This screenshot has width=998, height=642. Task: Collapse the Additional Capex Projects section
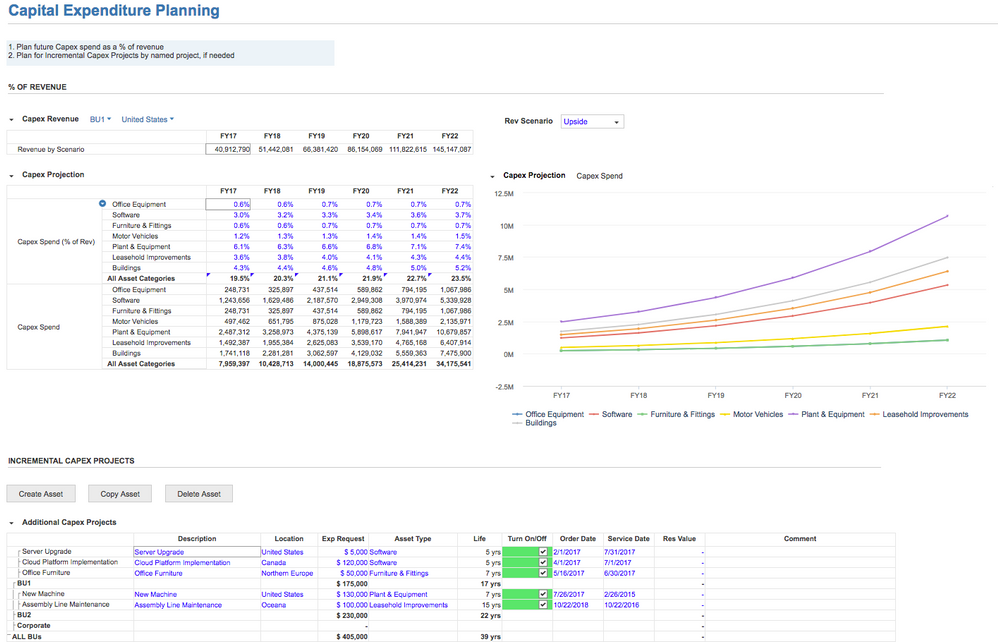click(x=10, y=521)
